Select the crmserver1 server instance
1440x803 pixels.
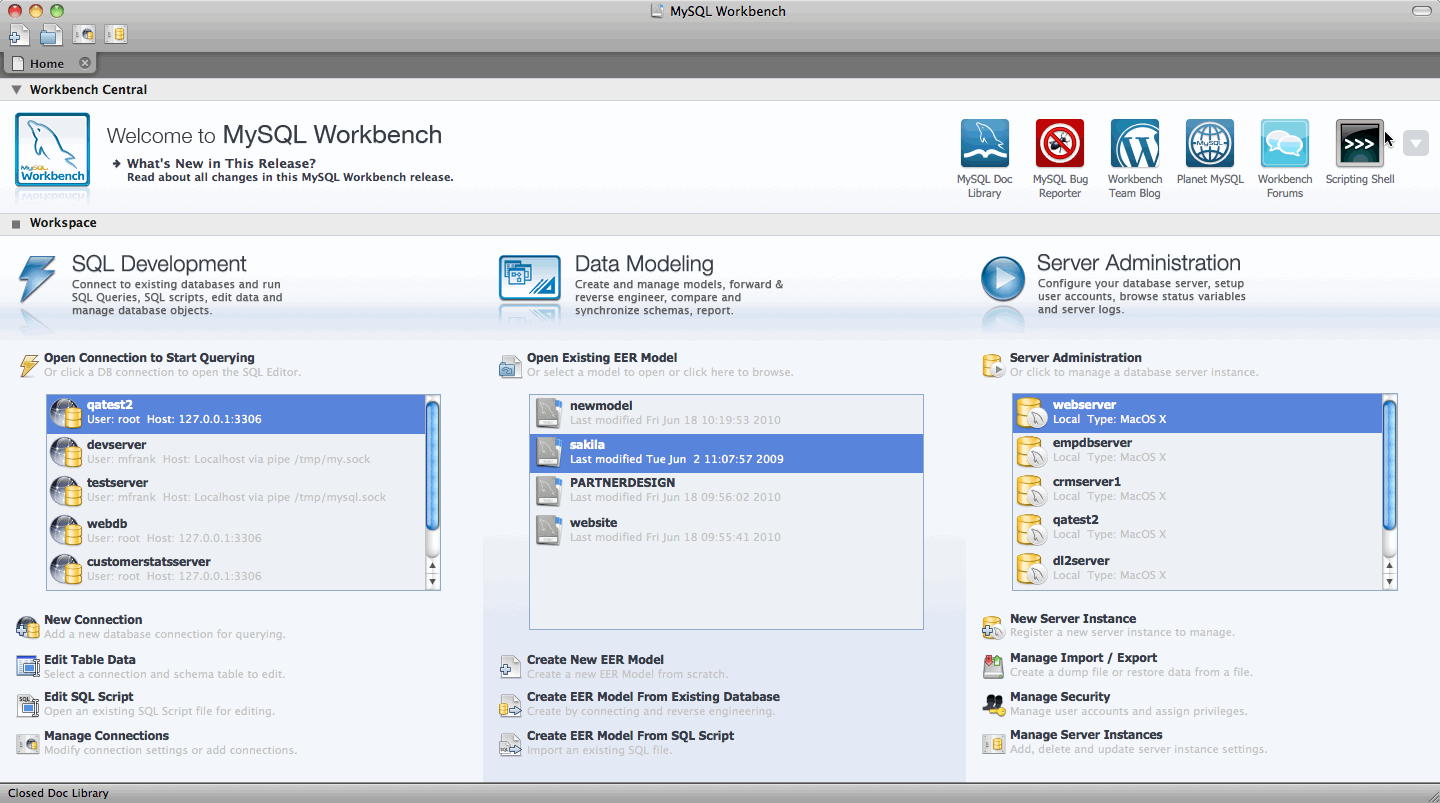tap(1197, 489)
